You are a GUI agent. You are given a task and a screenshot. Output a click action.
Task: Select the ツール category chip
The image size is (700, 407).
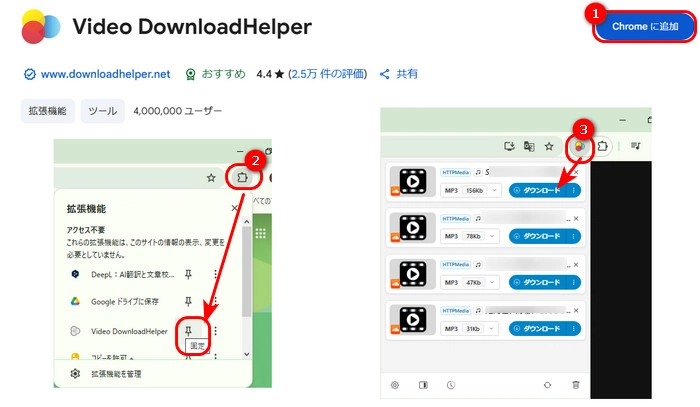[103, 111]
